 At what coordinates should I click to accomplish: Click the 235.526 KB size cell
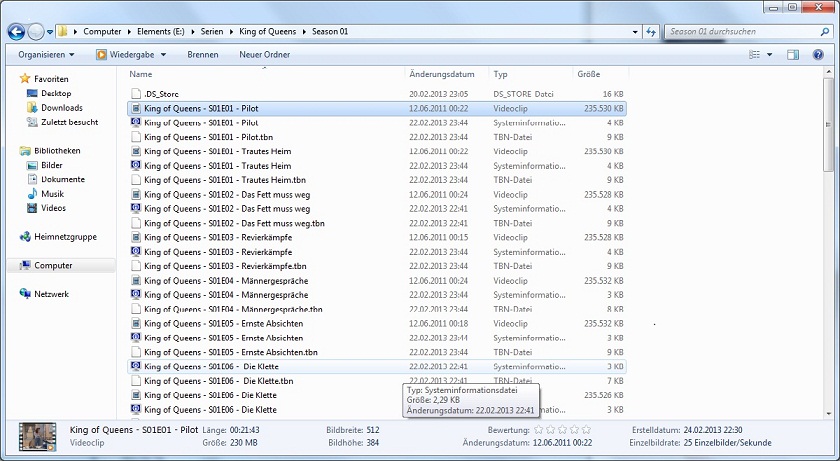point(604,395)
